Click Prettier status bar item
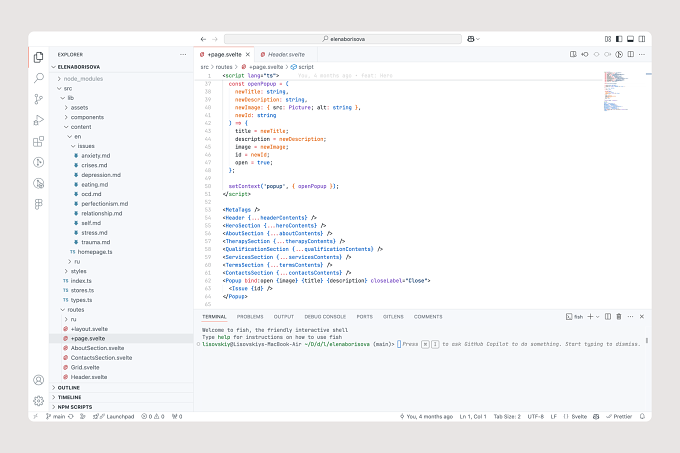Image resolution: width=680 pixels, height=453 pixels. (x=619, y=417)
